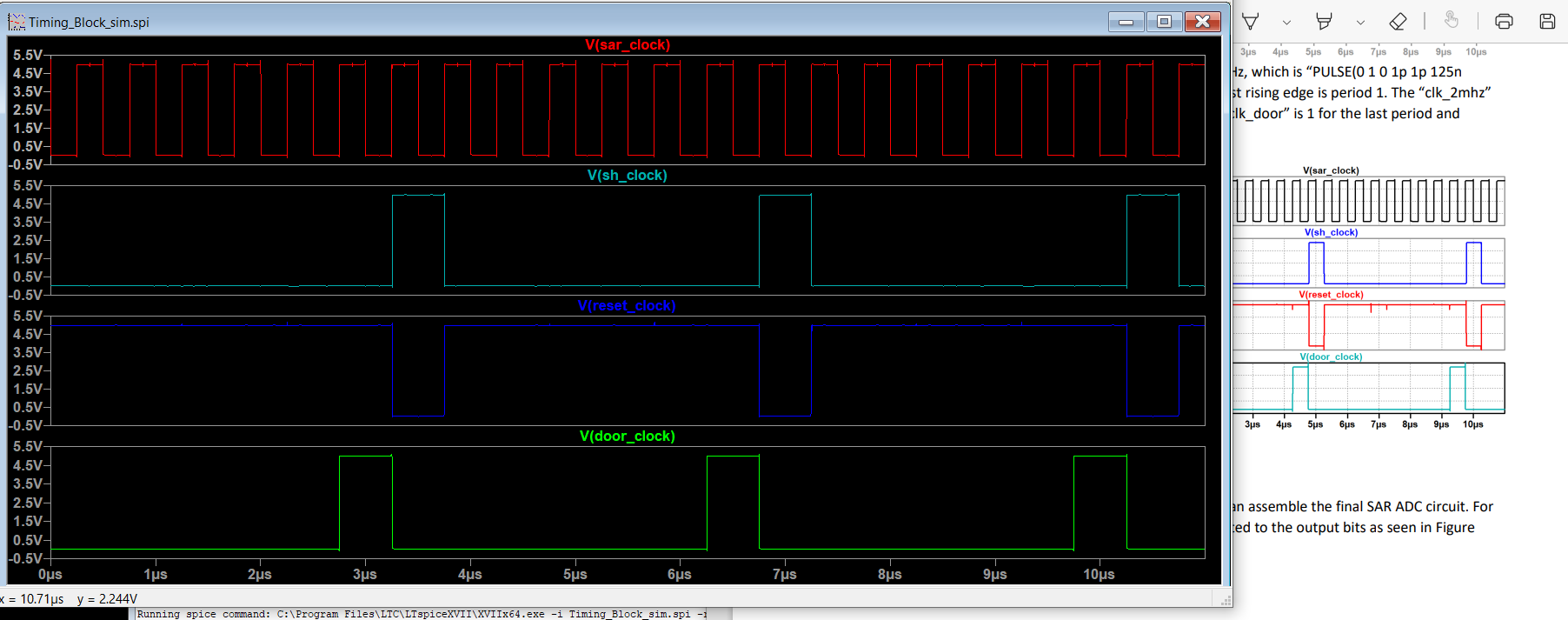Minimize the Timing_Block_sim.spi window

tap(1126, 22)
